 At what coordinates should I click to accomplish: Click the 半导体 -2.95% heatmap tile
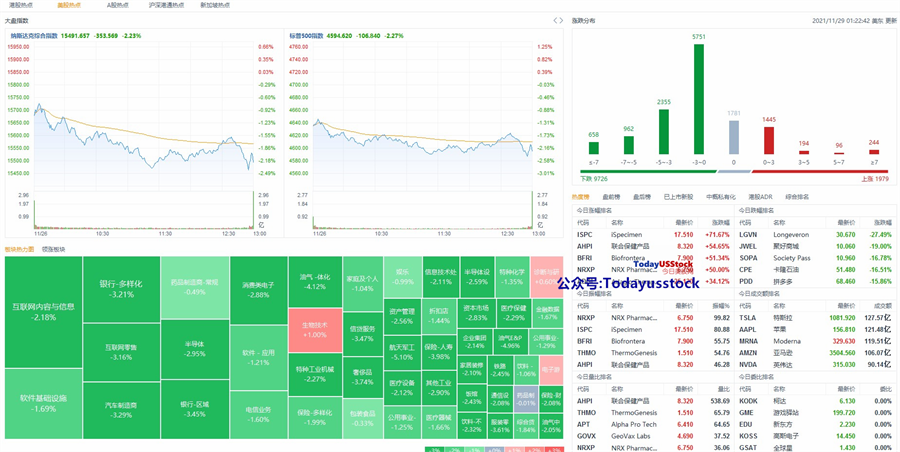tap(195, 349)
